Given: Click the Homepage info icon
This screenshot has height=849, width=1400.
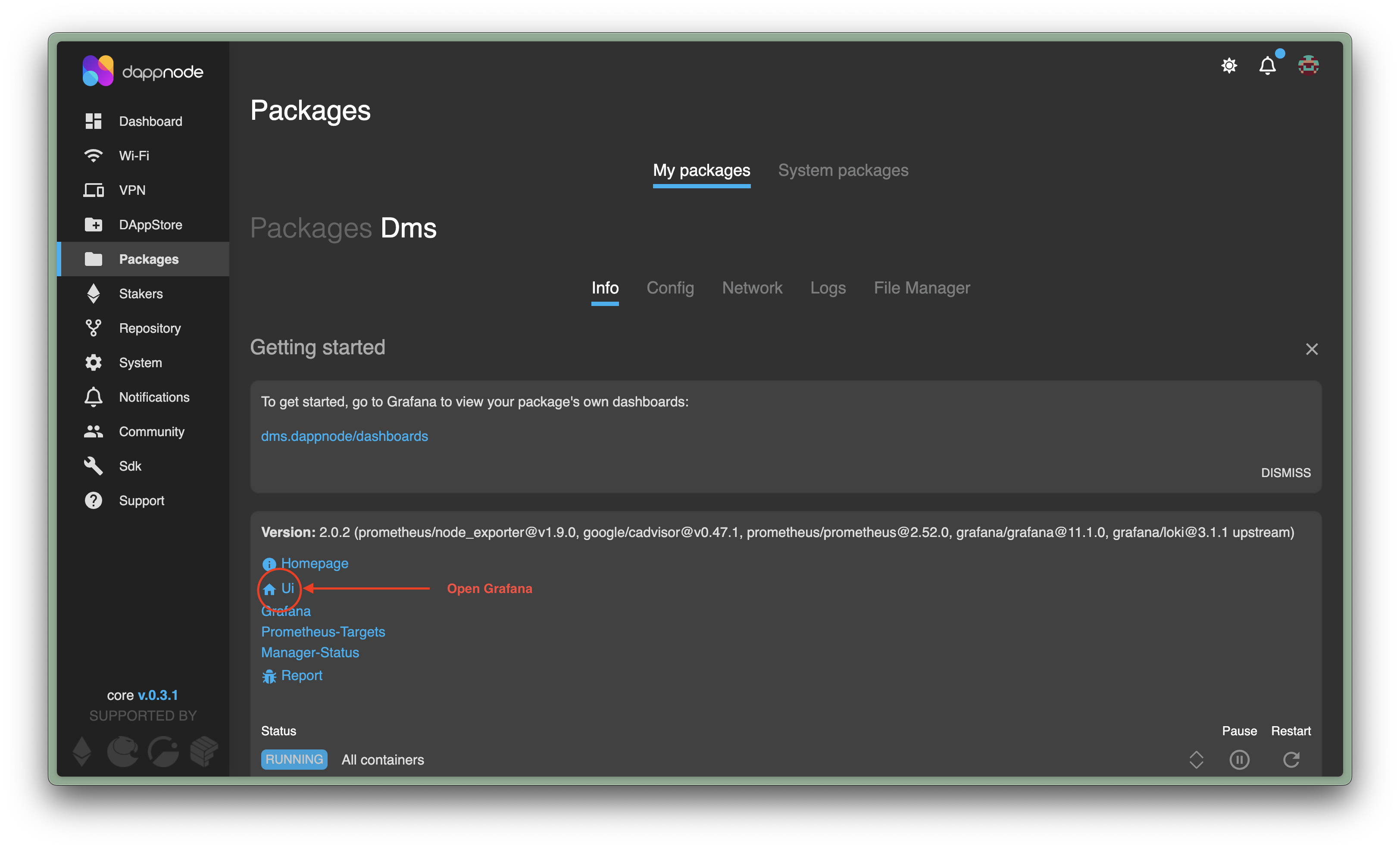Looking at the screenshot, I should click(269, 564).
